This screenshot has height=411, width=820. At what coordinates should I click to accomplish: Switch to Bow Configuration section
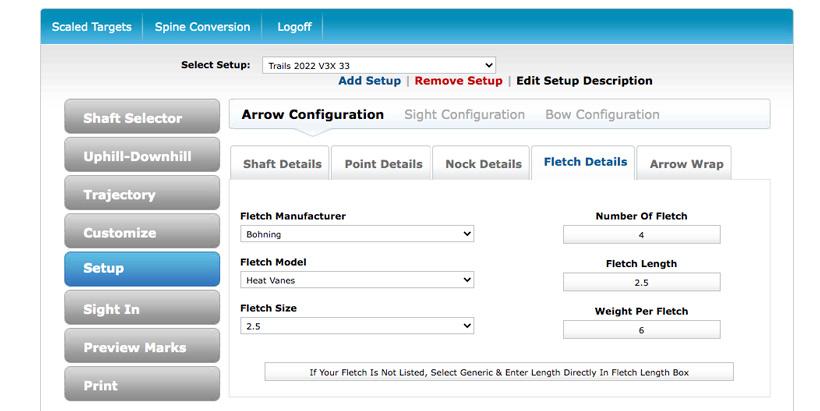[x=602, y=115]
